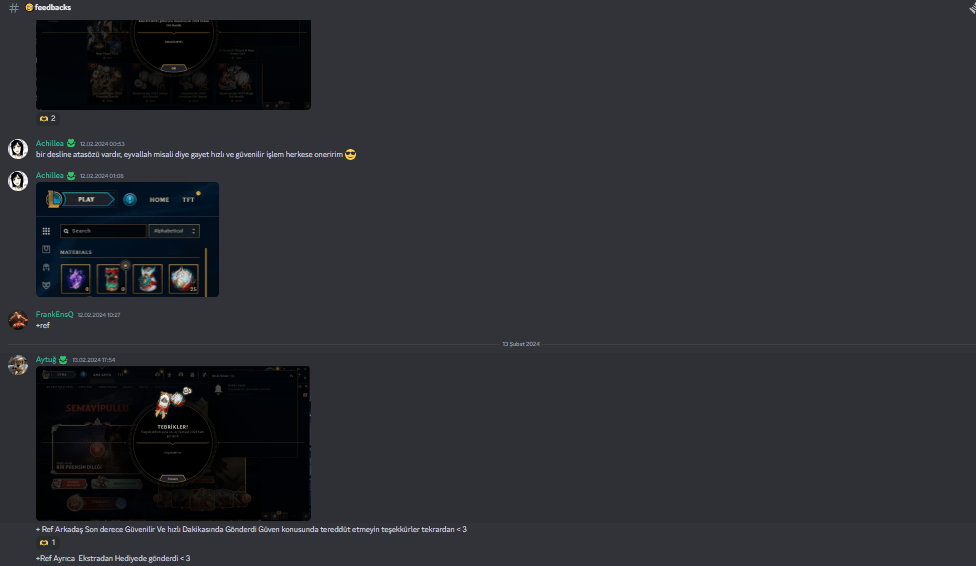Click message starting 'bir desline atasözü vardır'

[x=189, y=154]
